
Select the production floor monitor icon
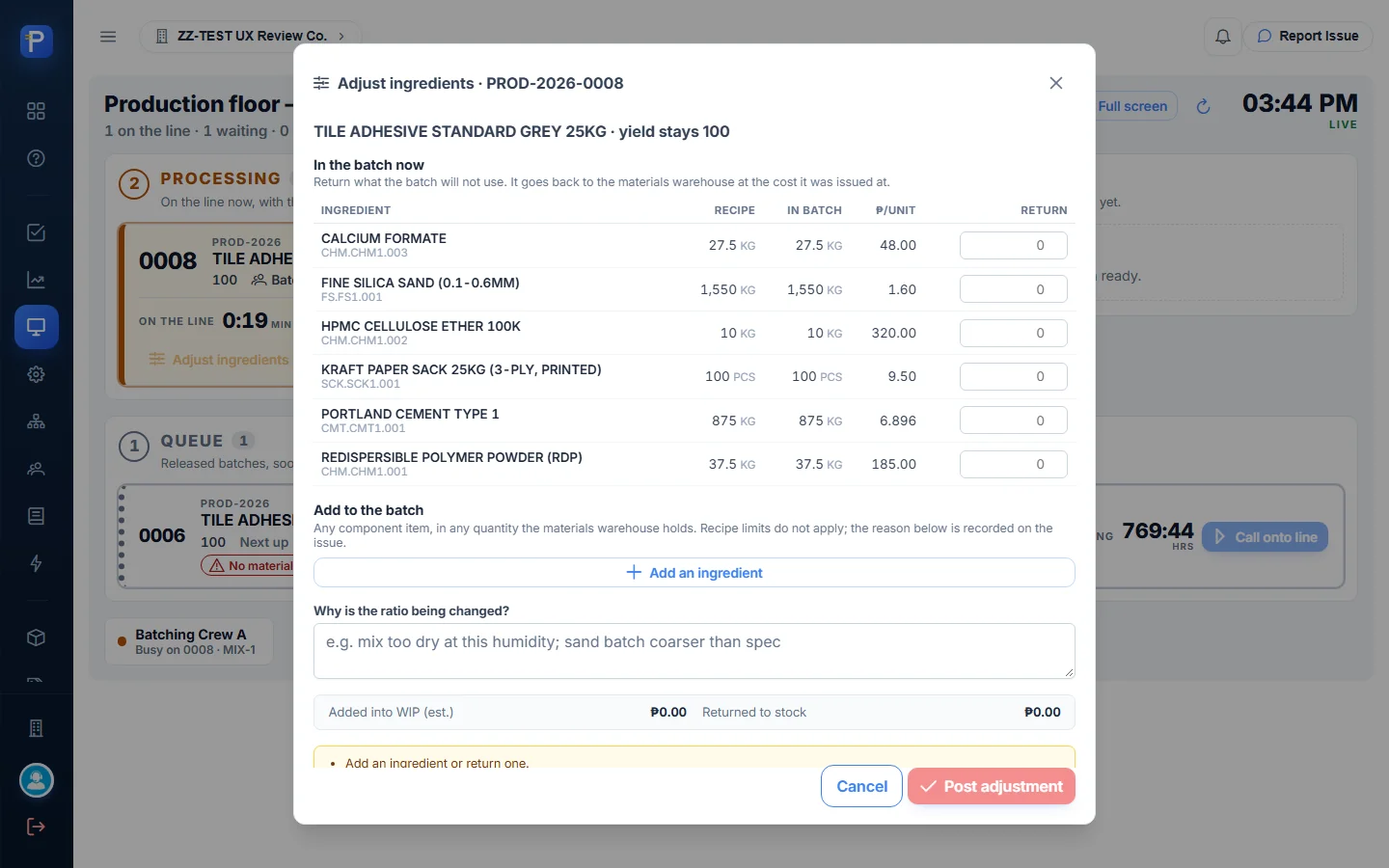click(x=36, y=327)
